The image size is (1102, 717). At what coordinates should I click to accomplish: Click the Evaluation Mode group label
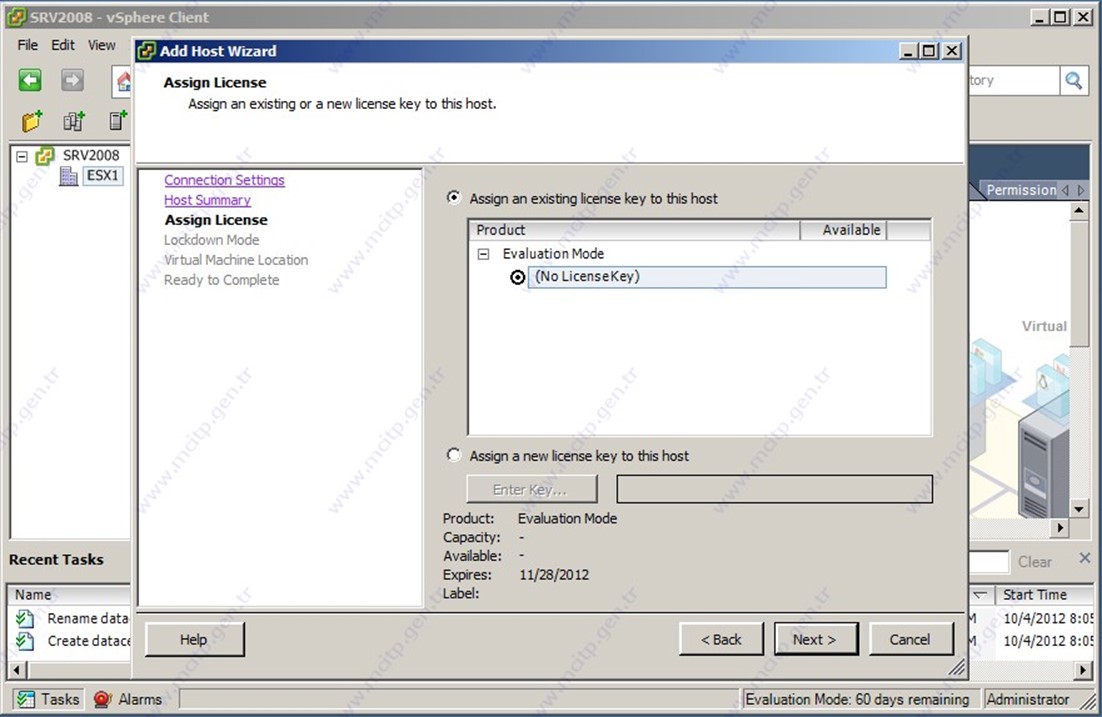click(x=553, y=254)
